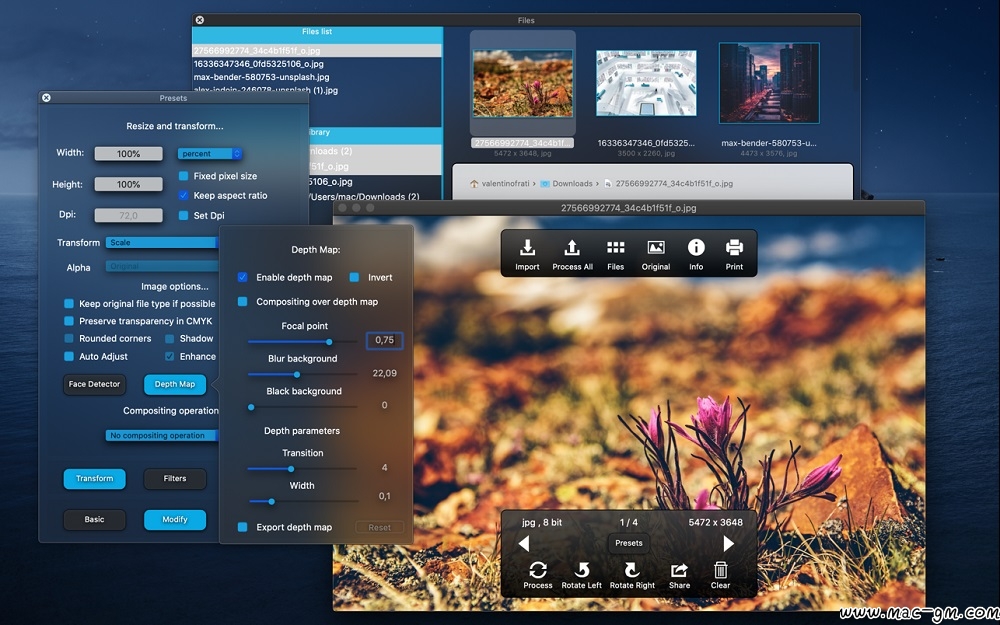Click the Transition slider in Depth parameters
Image resolution: width=1000 pixels, height=625 pixels.
tap(302, 469)
